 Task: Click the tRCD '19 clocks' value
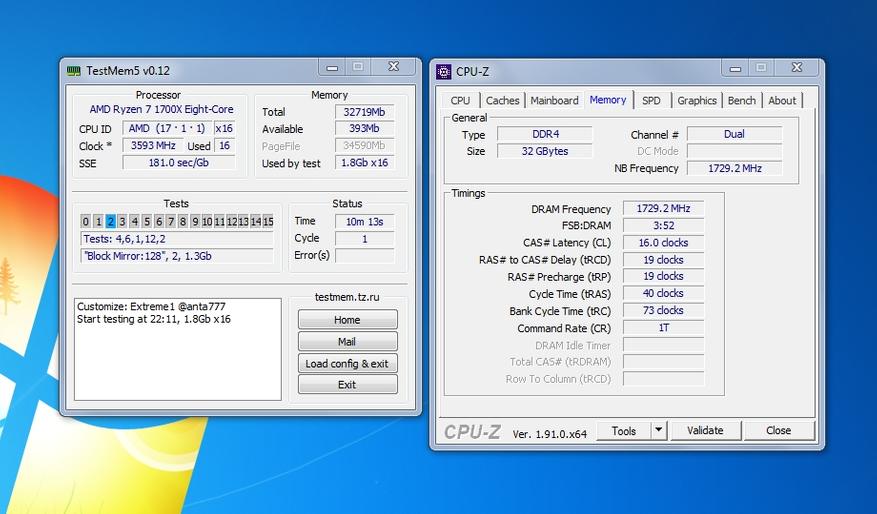point(663,260)
